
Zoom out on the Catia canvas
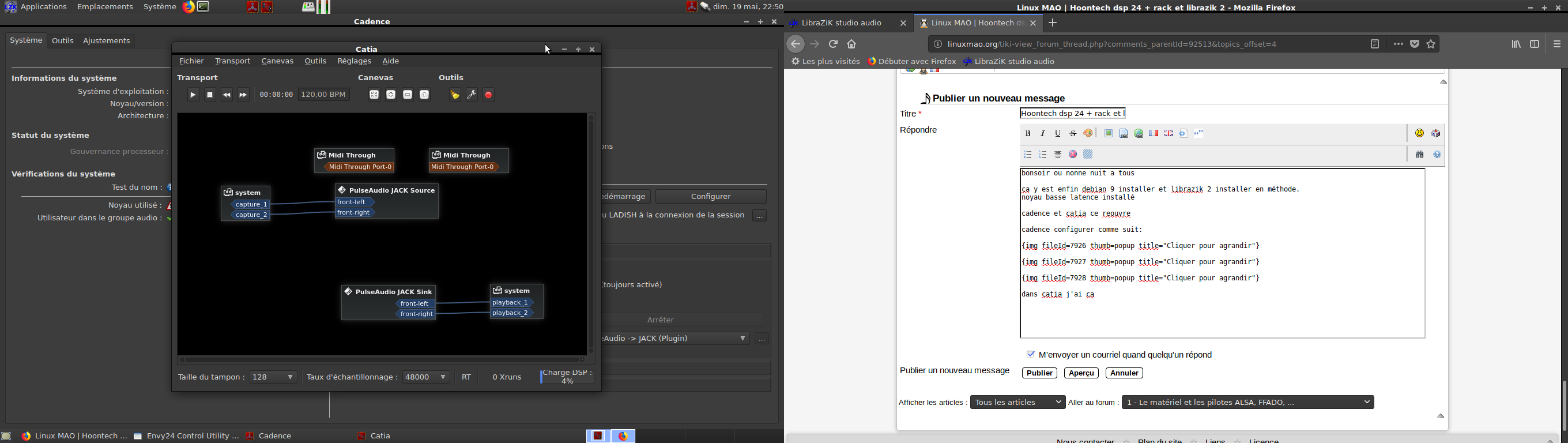tap(408, 95)
